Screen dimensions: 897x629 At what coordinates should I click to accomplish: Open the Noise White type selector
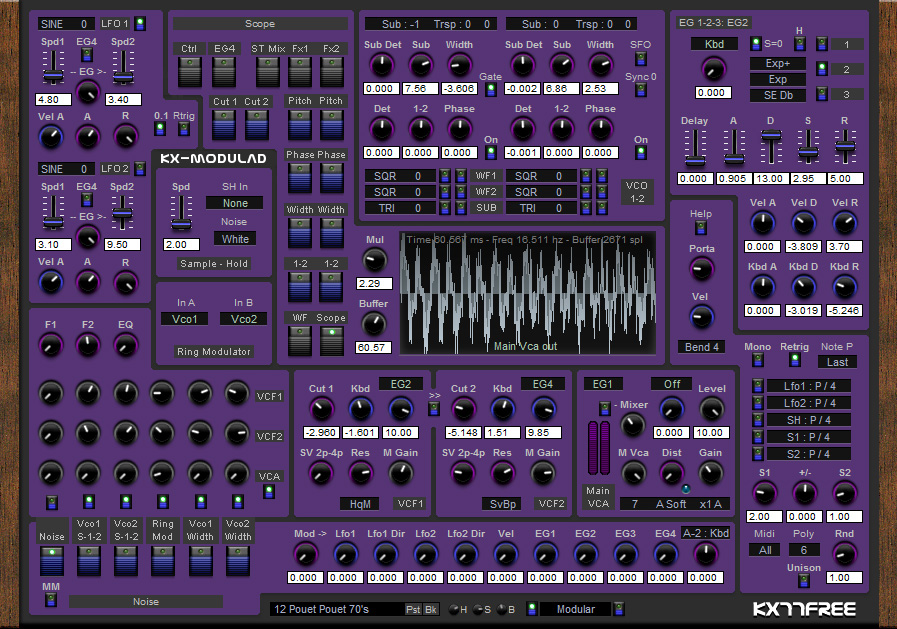click(235, 239)
